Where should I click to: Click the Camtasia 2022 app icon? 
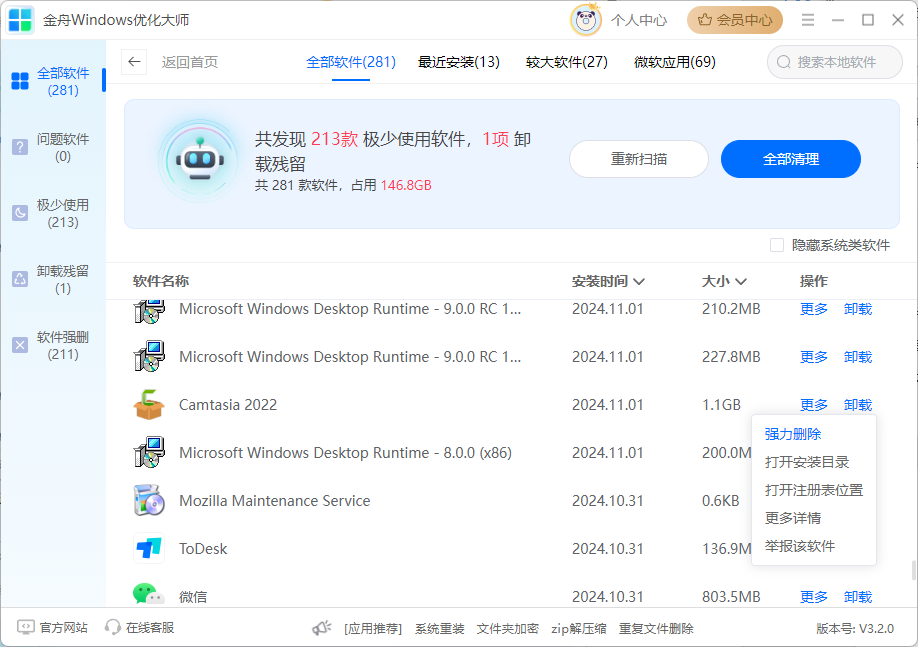pos(149,405)
